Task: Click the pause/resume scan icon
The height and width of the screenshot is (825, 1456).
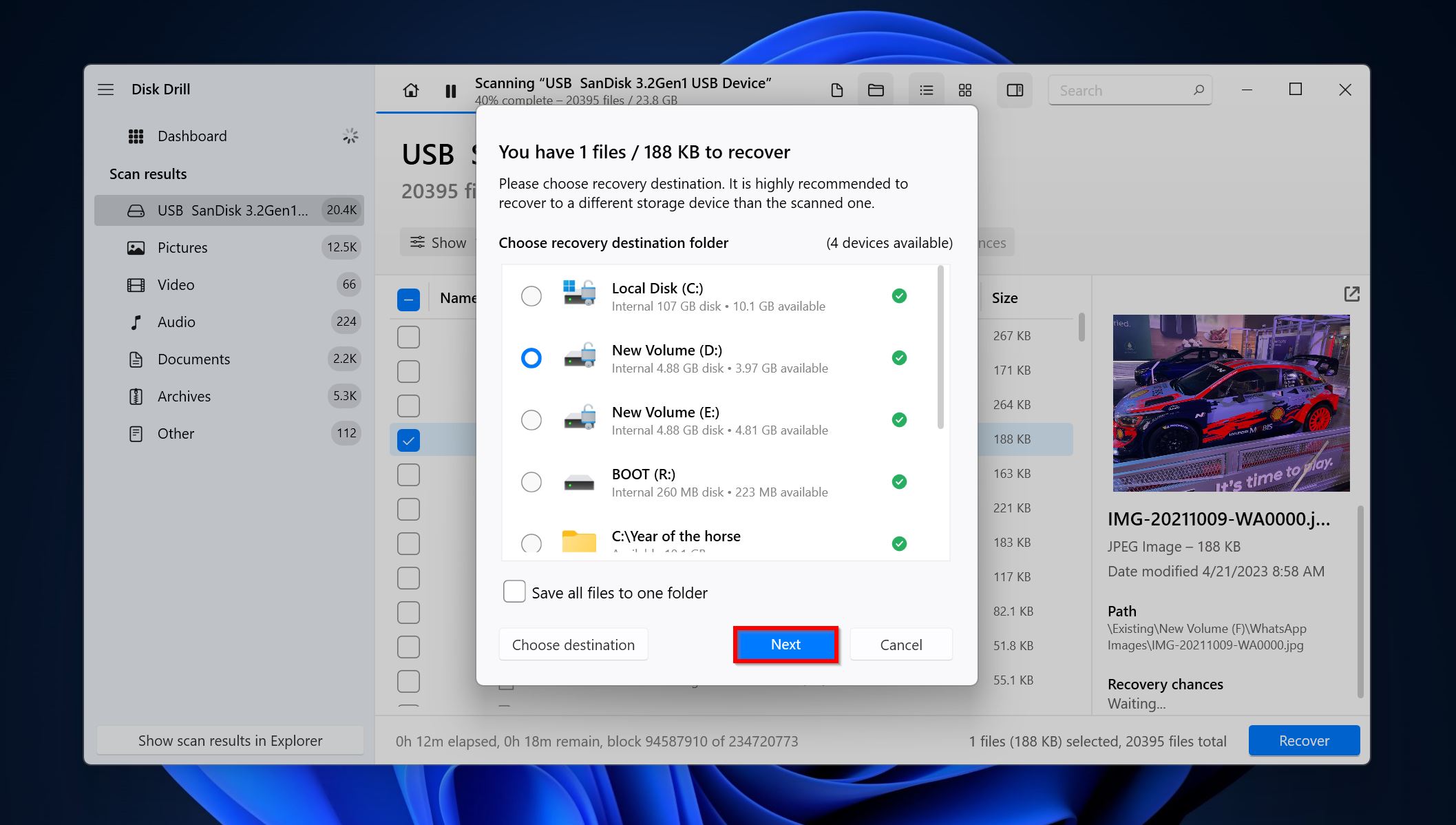Action: click(x=449, y=89)
